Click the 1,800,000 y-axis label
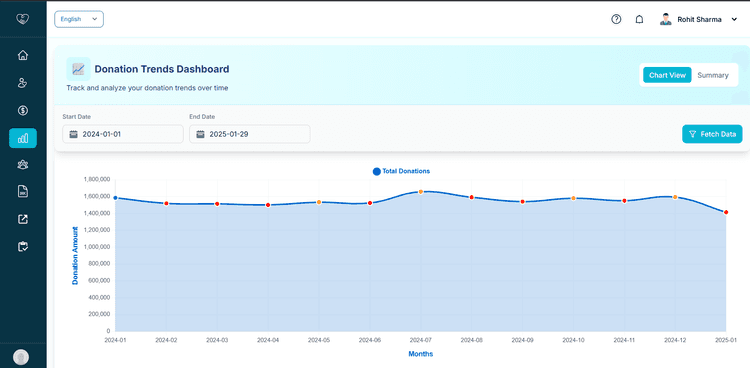Viewport: 750px width, 368px height. (97, 179)
